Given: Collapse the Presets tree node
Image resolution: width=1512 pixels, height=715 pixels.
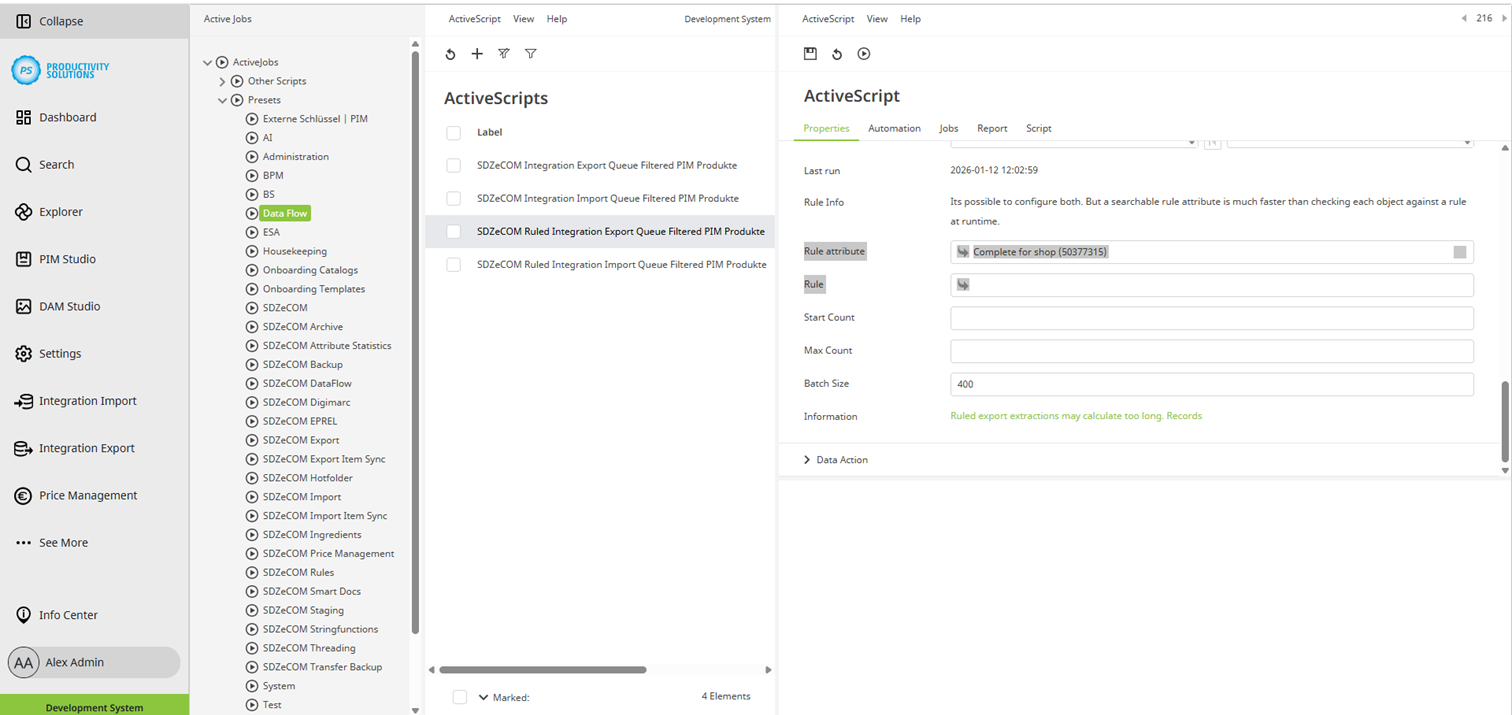Looking at the screenshot, I should (x=222, y=100).
